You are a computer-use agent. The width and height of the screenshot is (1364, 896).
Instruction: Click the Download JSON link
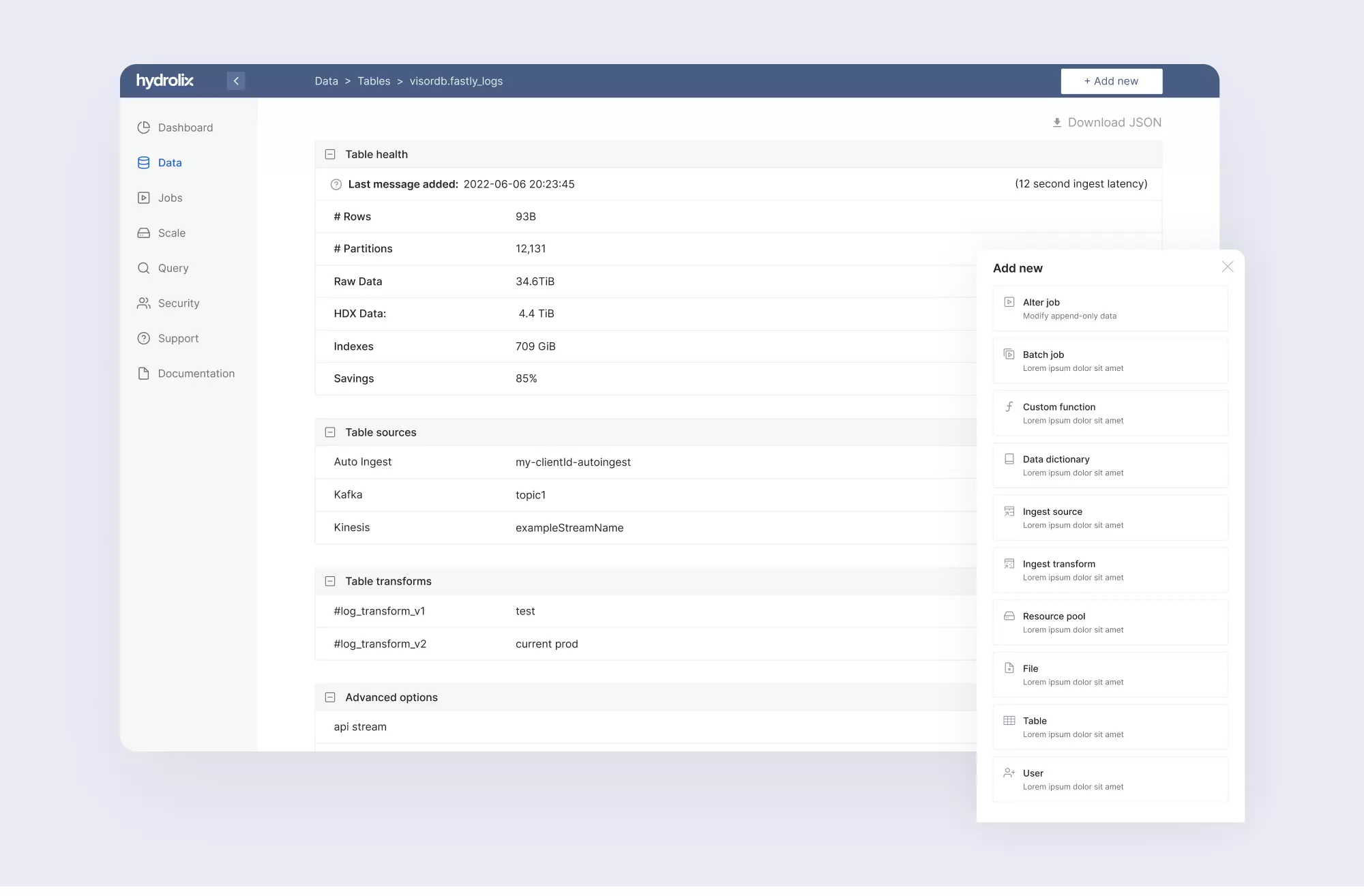coord(1106,123)
